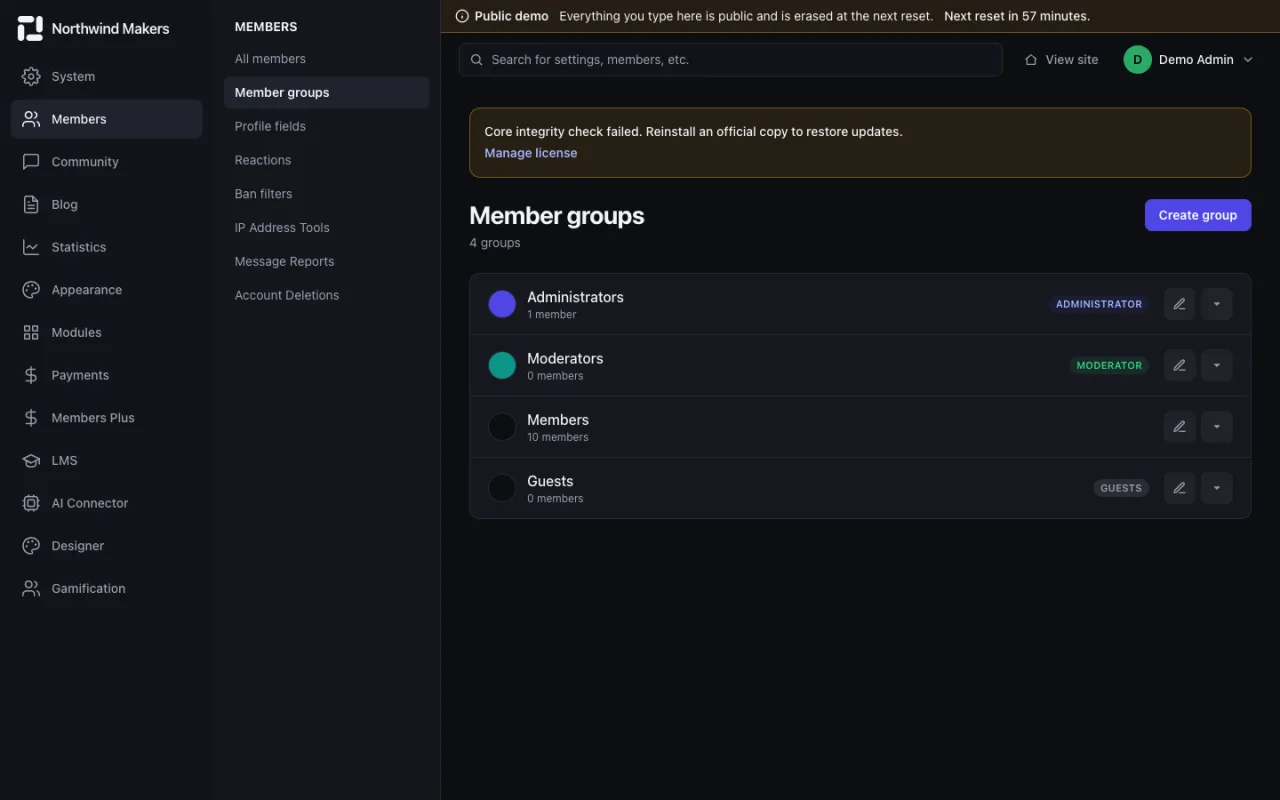Click the home icon beside View site
The width and height of the screenshot is (1280, 800).
click(1031, 60)
